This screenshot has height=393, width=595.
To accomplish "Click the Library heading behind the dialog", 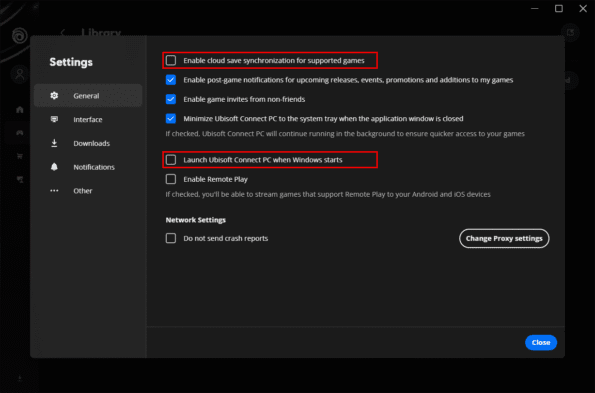I will [101, 33].
